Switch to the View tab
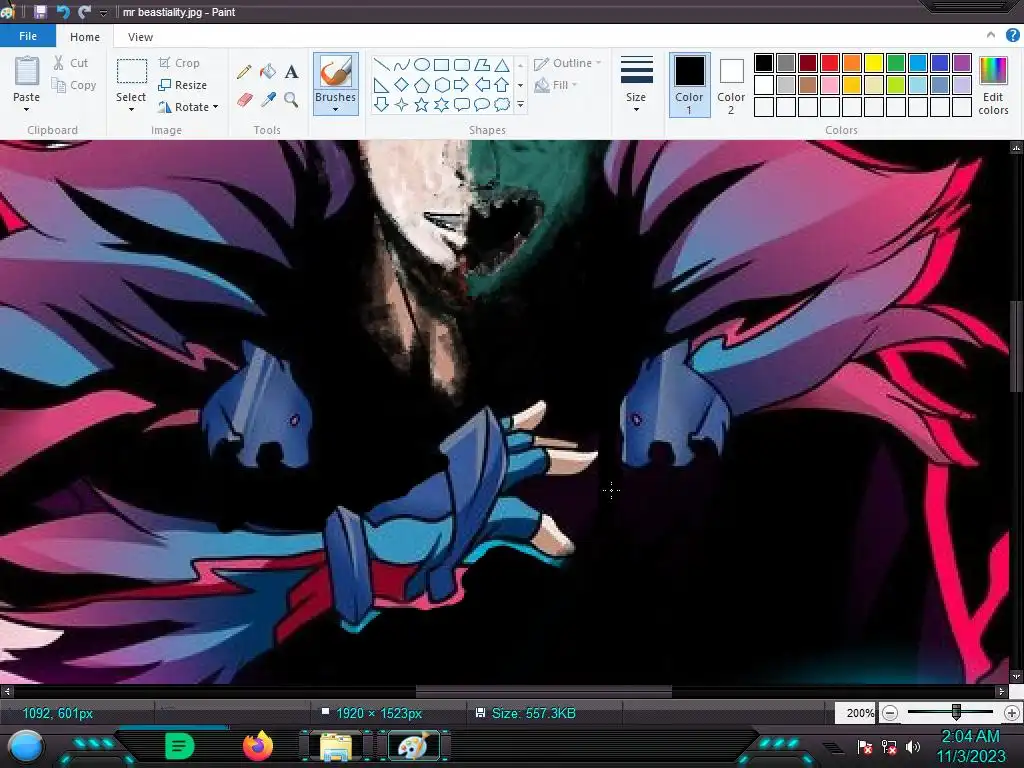 coord(140,37)
